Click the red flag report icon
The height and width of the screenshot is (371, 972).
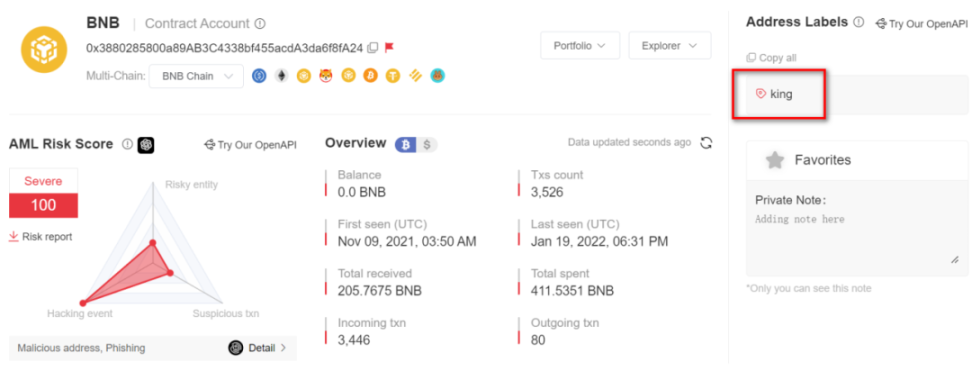point(389,48)
